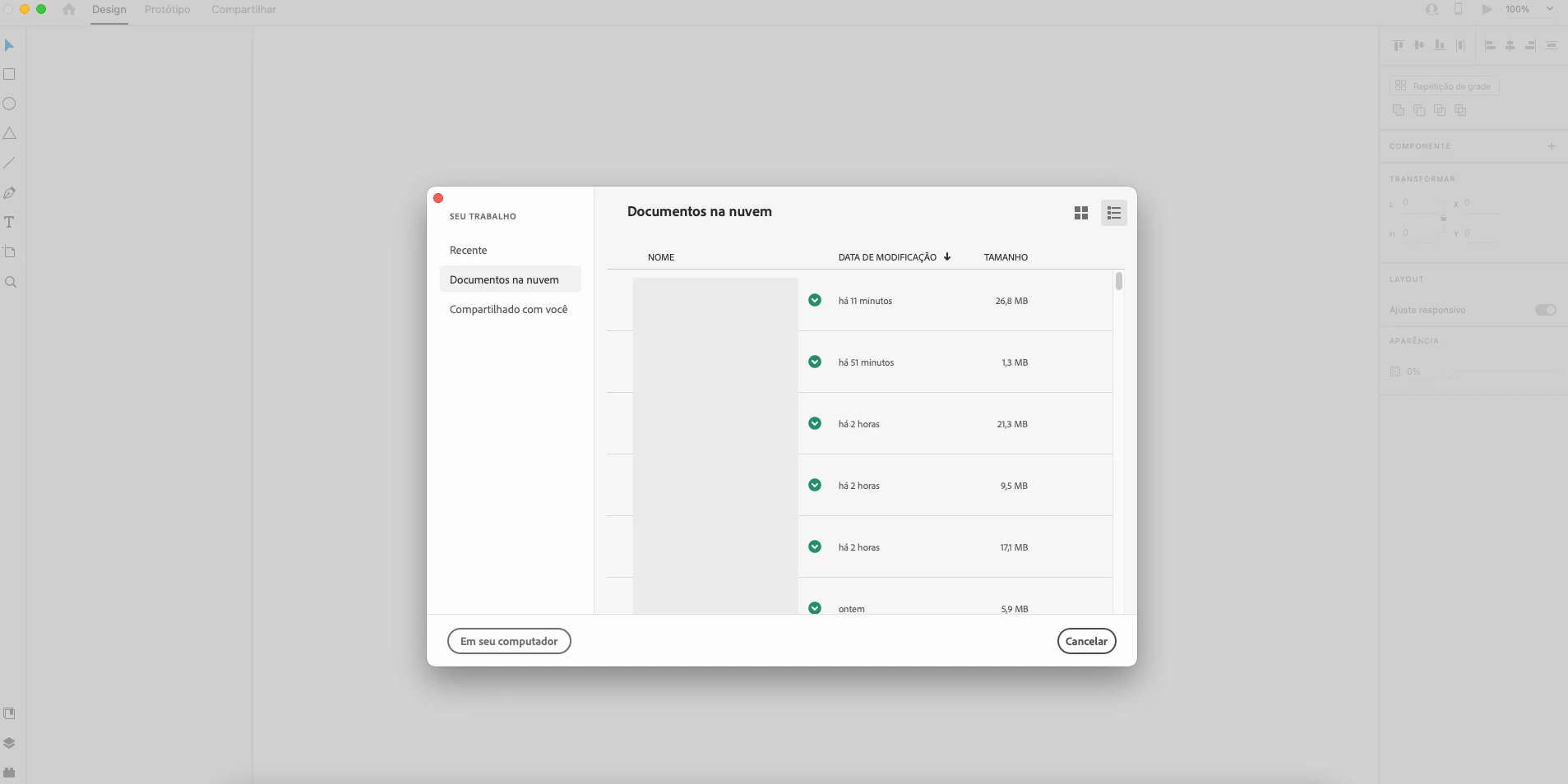Add component with plus icon
Image resolution: width=1568 pixels, height=784 pixels.
[1552, 146]
